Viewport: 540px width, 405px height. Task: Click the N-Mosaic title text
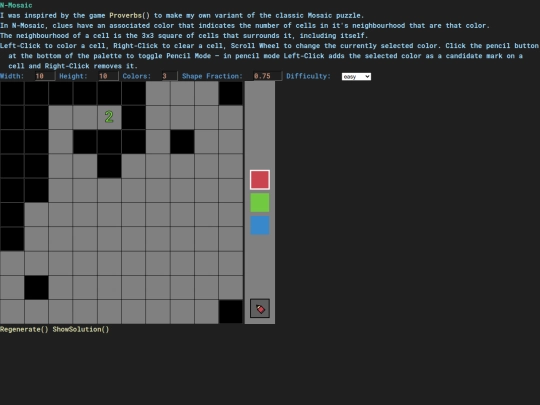pos(16,5)
